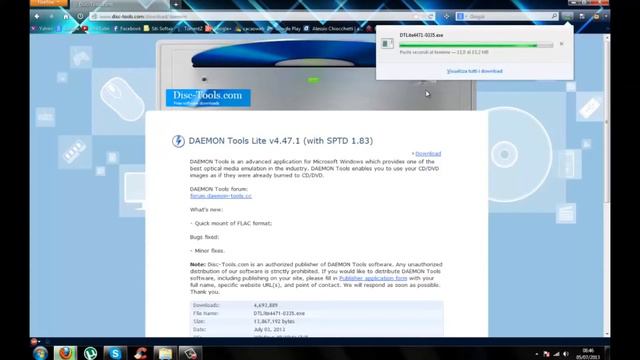Click the Firefox back arrow button

pyautogui.click(x=37, y=16)
